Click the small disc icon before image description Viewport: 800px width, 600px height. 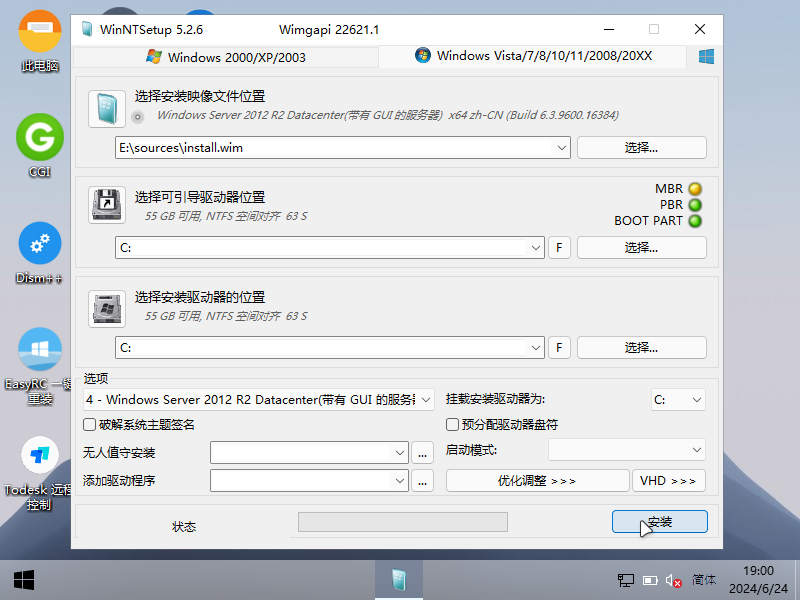point(137,117)
